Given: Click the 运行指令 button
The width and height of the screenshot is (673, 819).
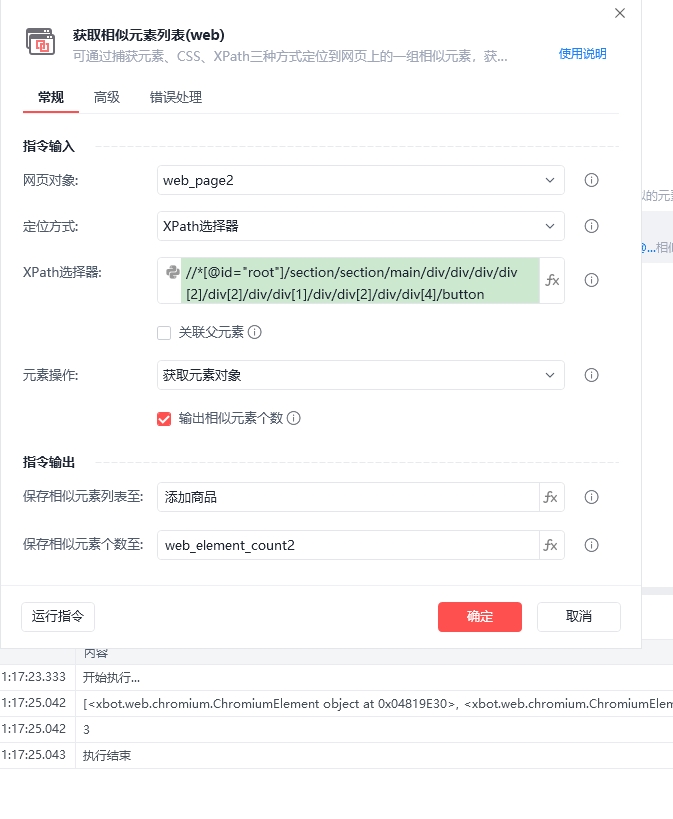Looking at the screenshot, I should point(58,617).
